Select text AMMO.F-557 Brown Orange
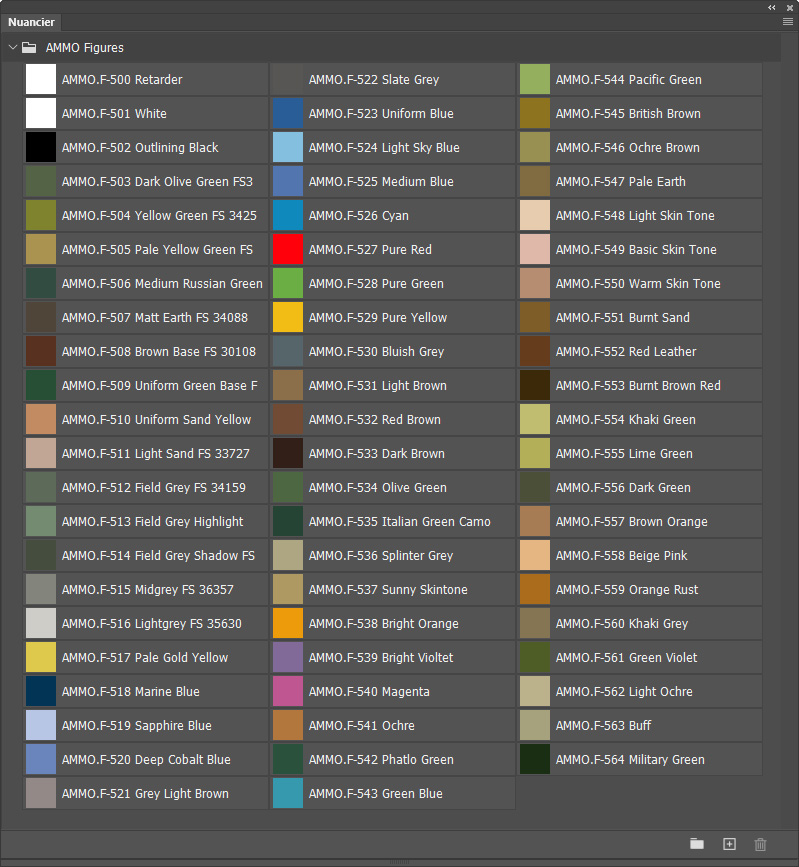Image resolution: width=799 pixels, height=867 pixels. [631, 521]
